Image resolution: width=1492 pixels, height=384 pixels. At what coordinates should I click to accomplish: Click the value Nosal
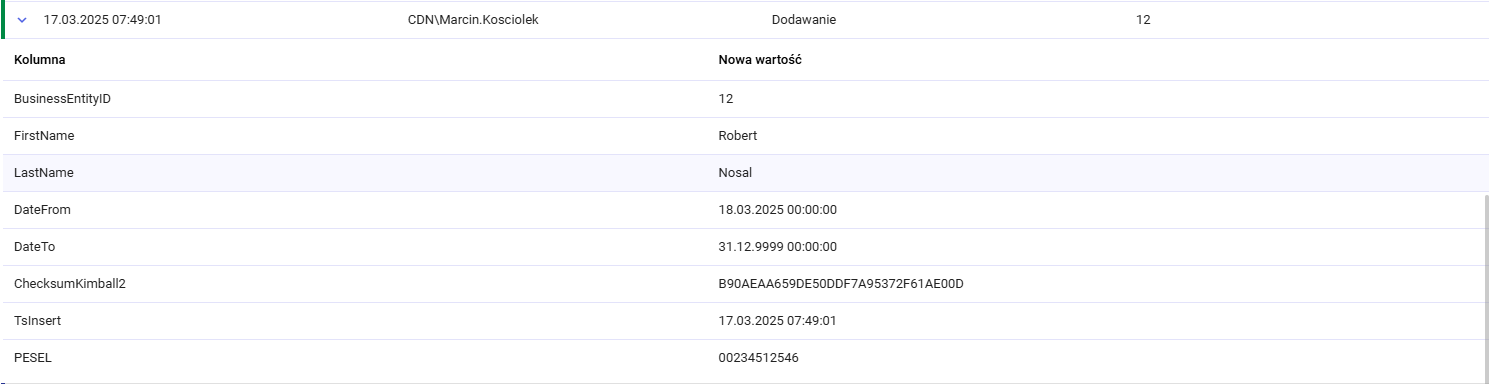(735, 173)
